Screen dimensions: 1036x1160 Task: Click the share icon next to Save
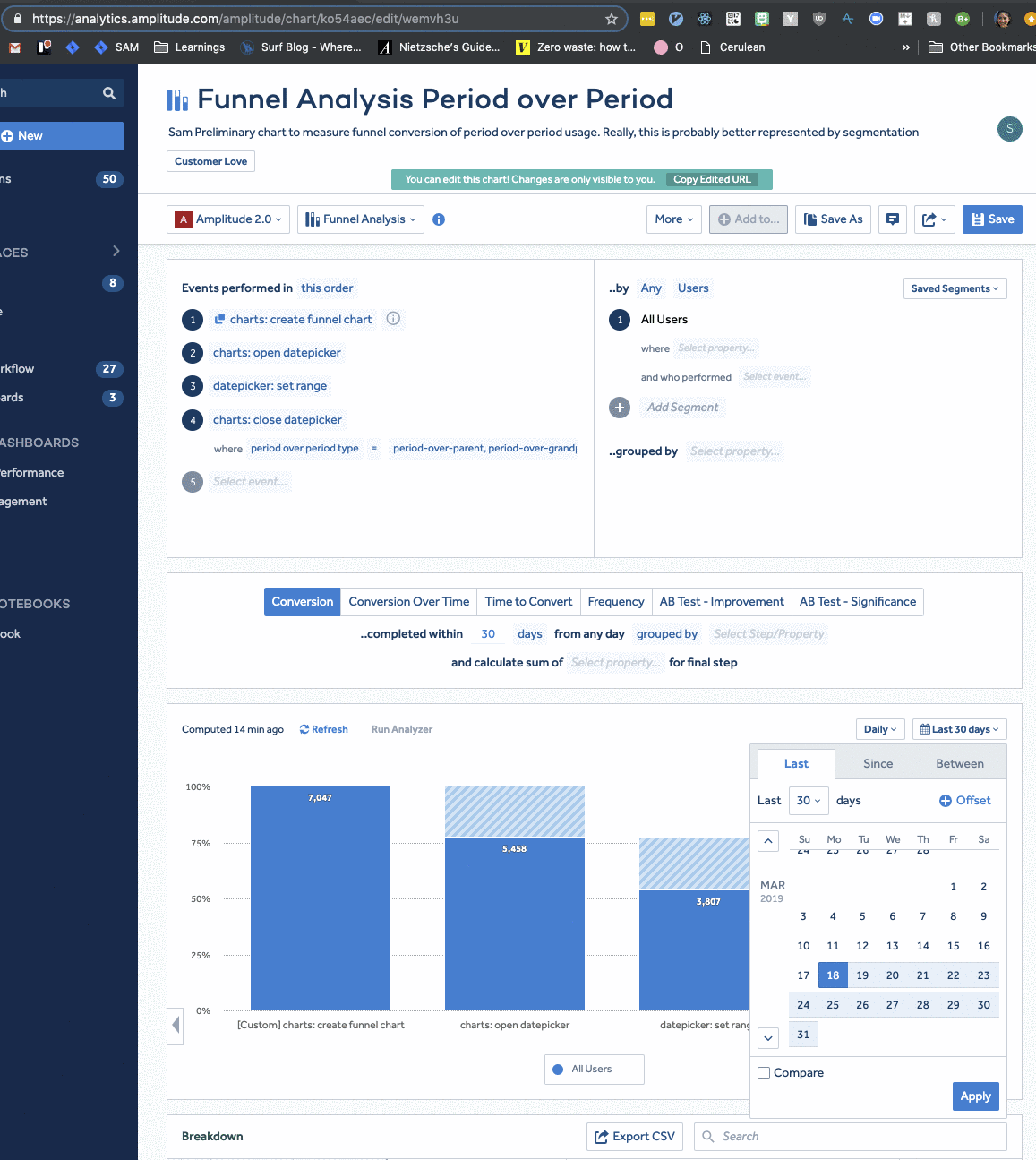point(930,219)
